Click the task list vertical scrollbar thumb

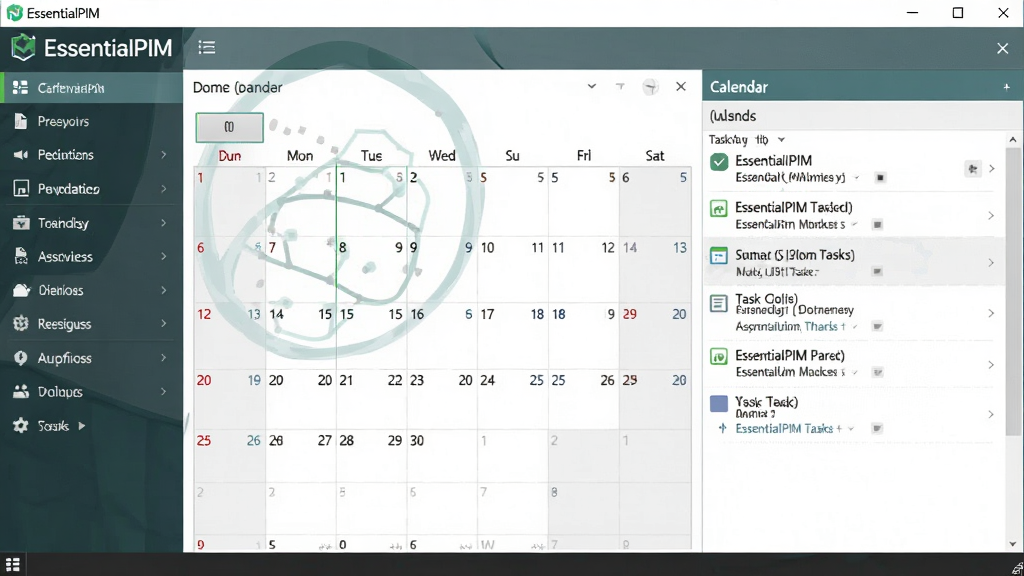[x=1012, y=291]
